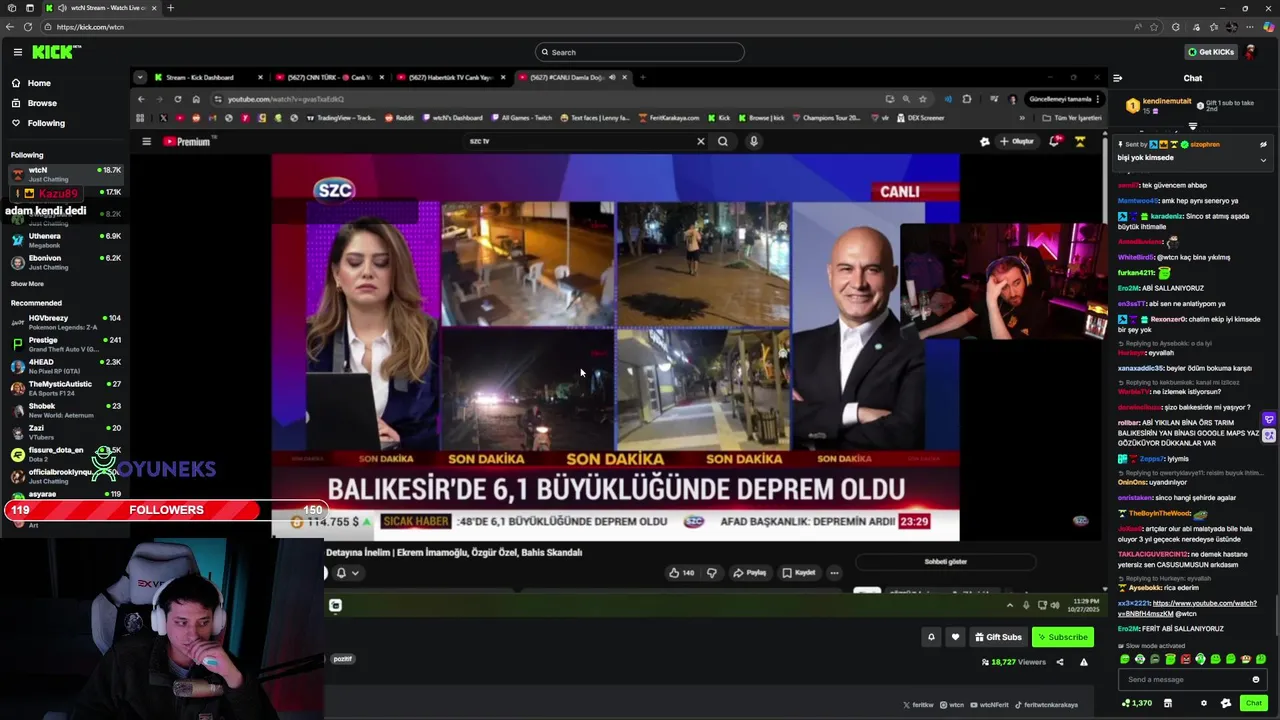The width and height of the screenshot is (1280, 720).
Task: Click streamed browser back arrow
Action: click(141, 99)
